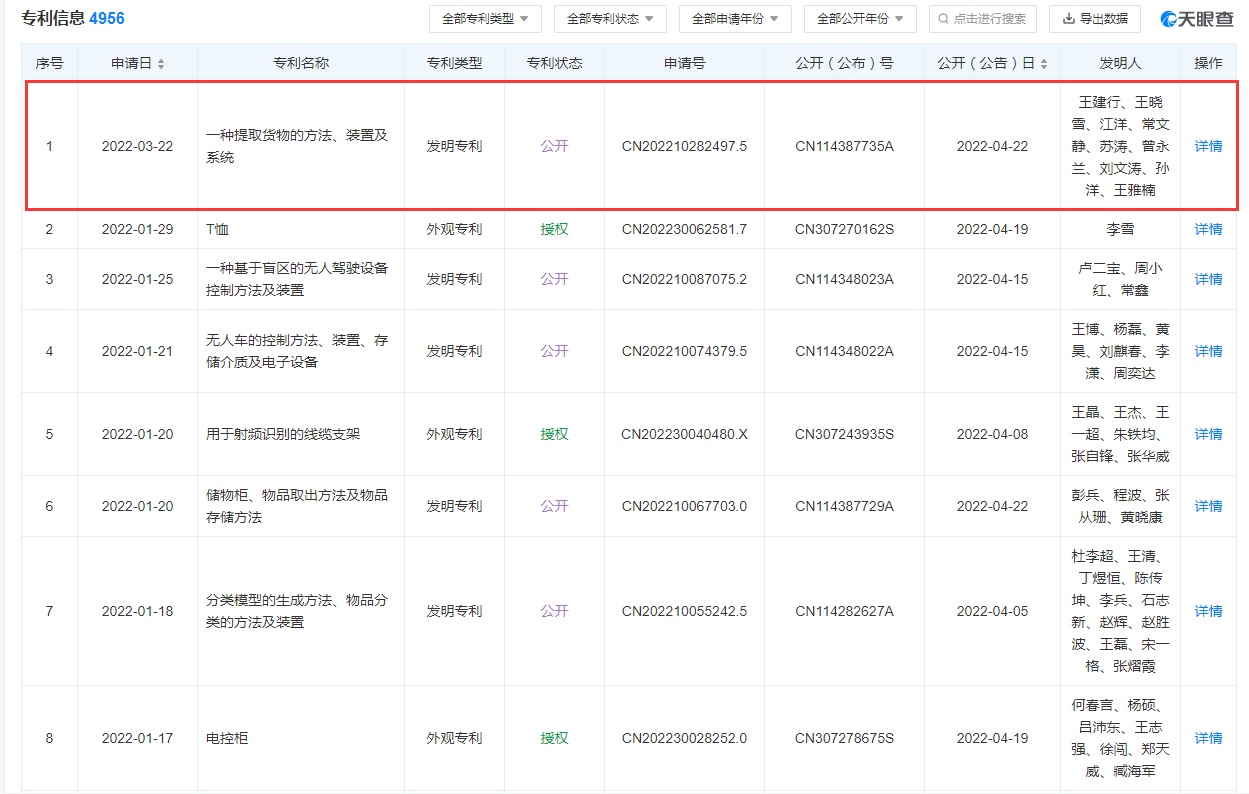Screen dimensions: 1249x794
Task: Click status 公开 in 储物柜 row
Action: click(x=554, y=506)
